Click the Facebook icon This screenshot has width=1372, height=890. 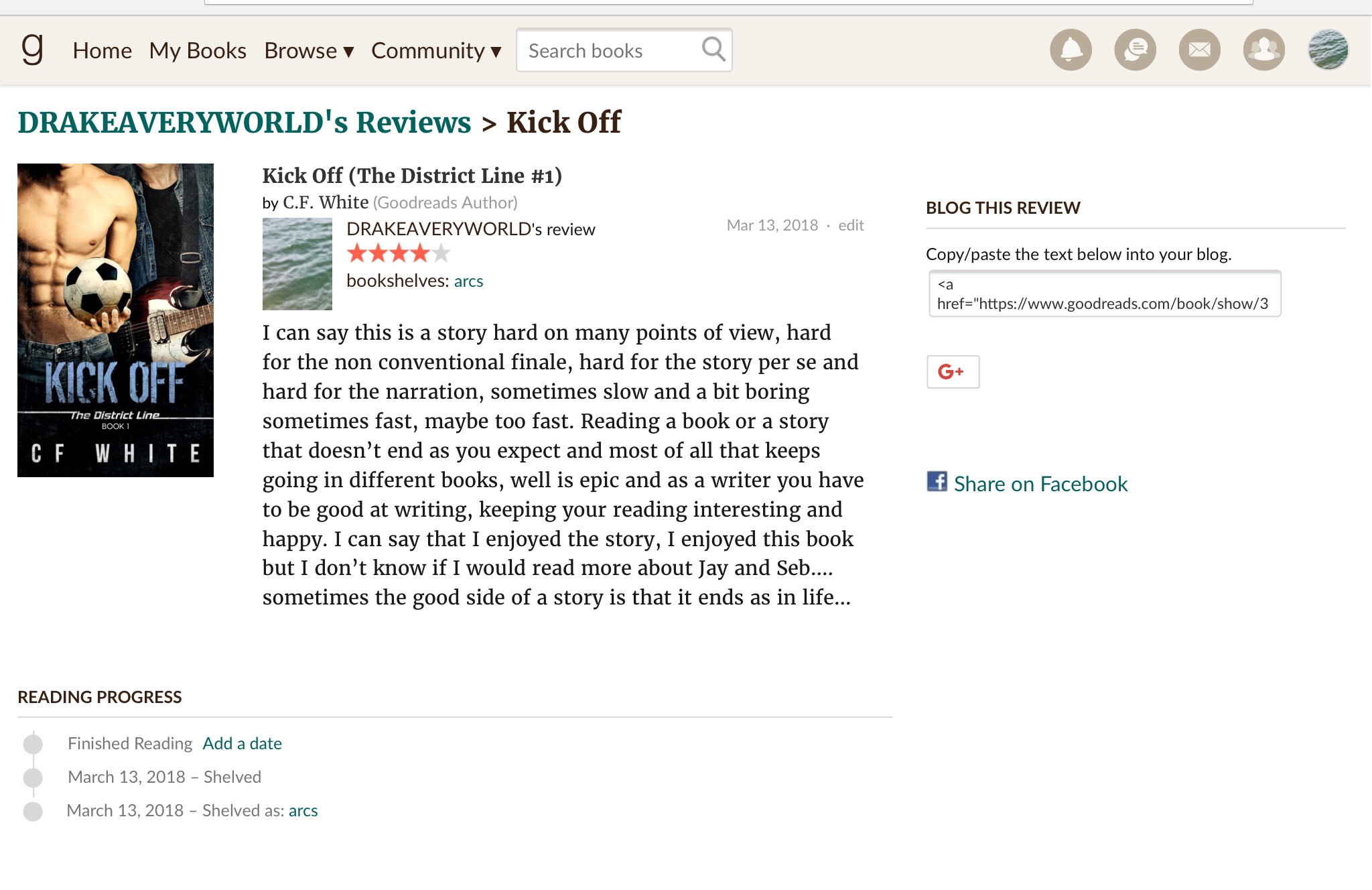tap(937, 482)
